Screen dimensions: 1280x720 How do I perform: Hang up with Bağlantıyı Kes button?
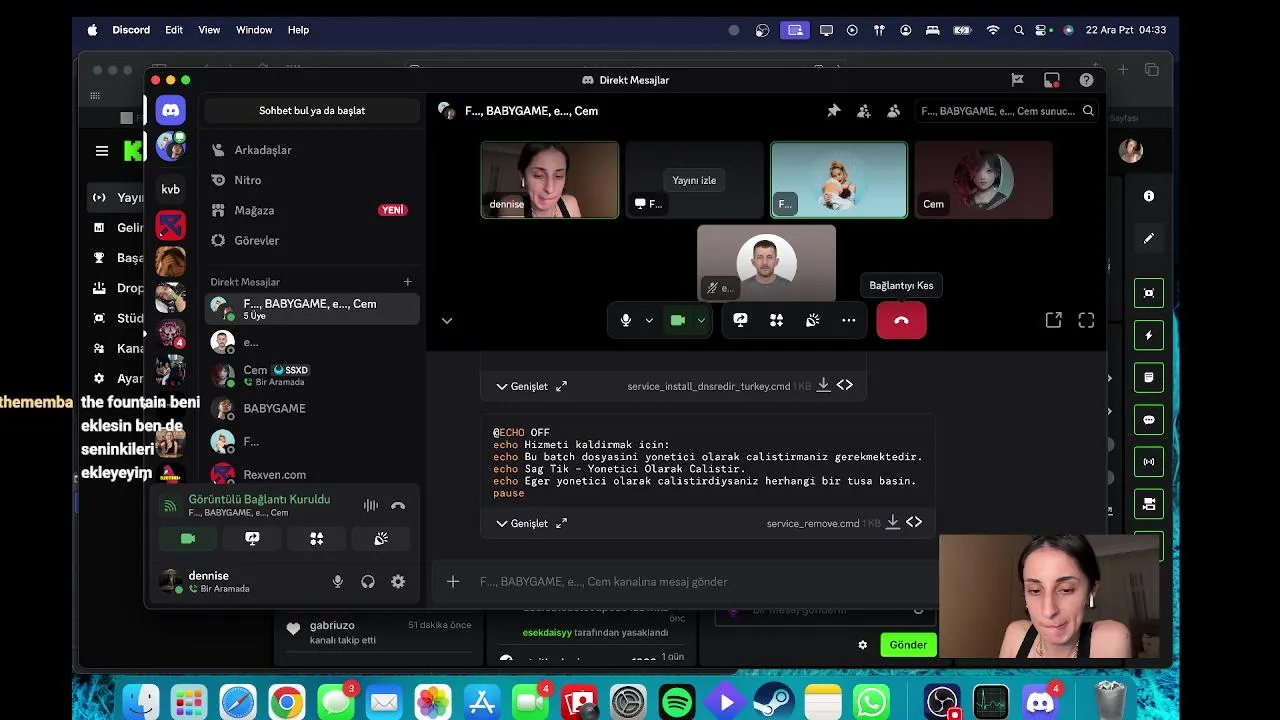(x=901, y=320)
